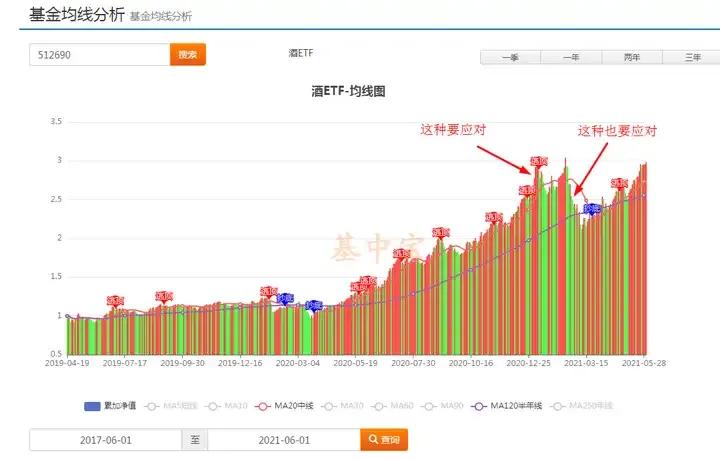The height and width of the screenshot is (459, 720).
Task: Show the MA60 legend series
Action: [x=393, y=406]
